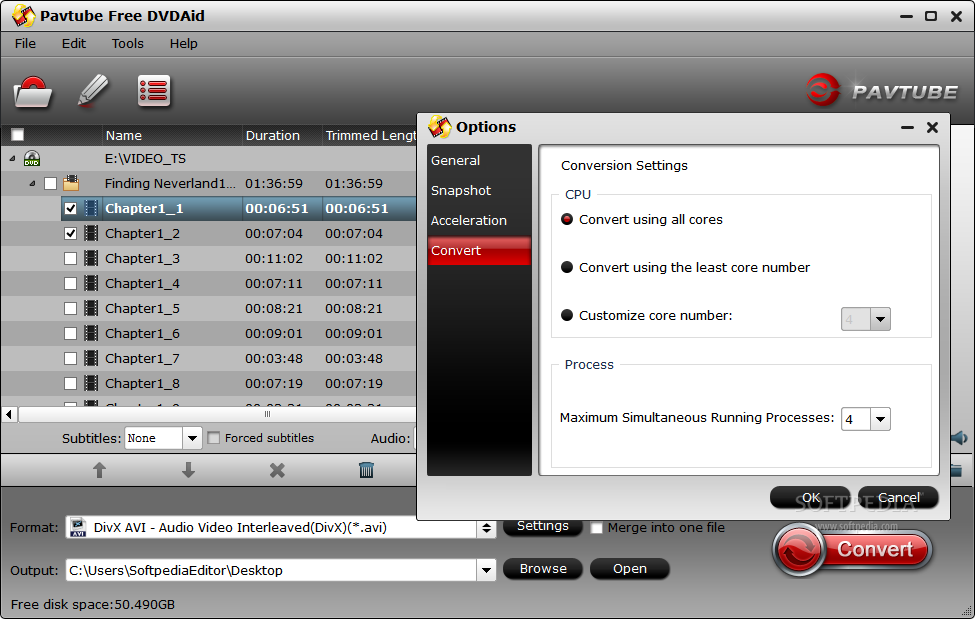Viewport: 975px width, 619px height.
Task: Click the Open output folder button
Action: (630, 569)
